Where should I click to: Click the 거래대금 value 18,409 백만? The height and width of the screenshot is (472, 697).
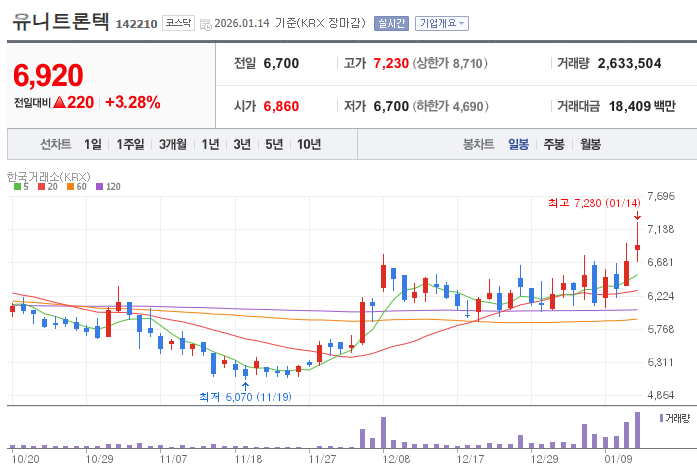tap(642, 106)
